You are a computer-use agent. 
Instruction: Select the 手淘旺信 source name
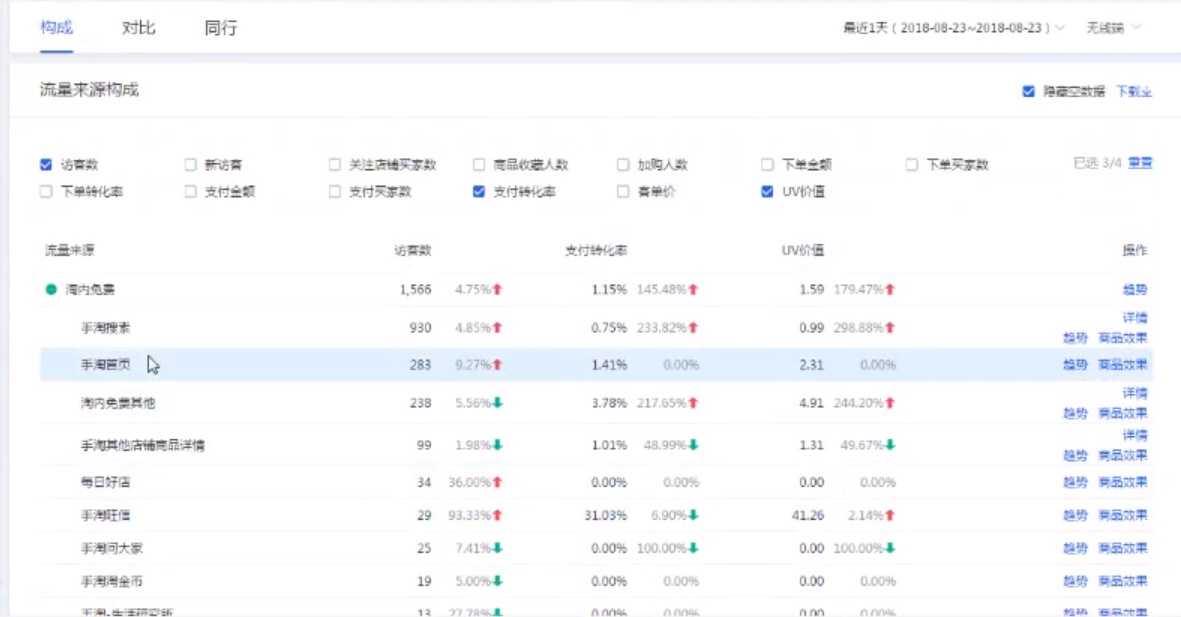105,515
